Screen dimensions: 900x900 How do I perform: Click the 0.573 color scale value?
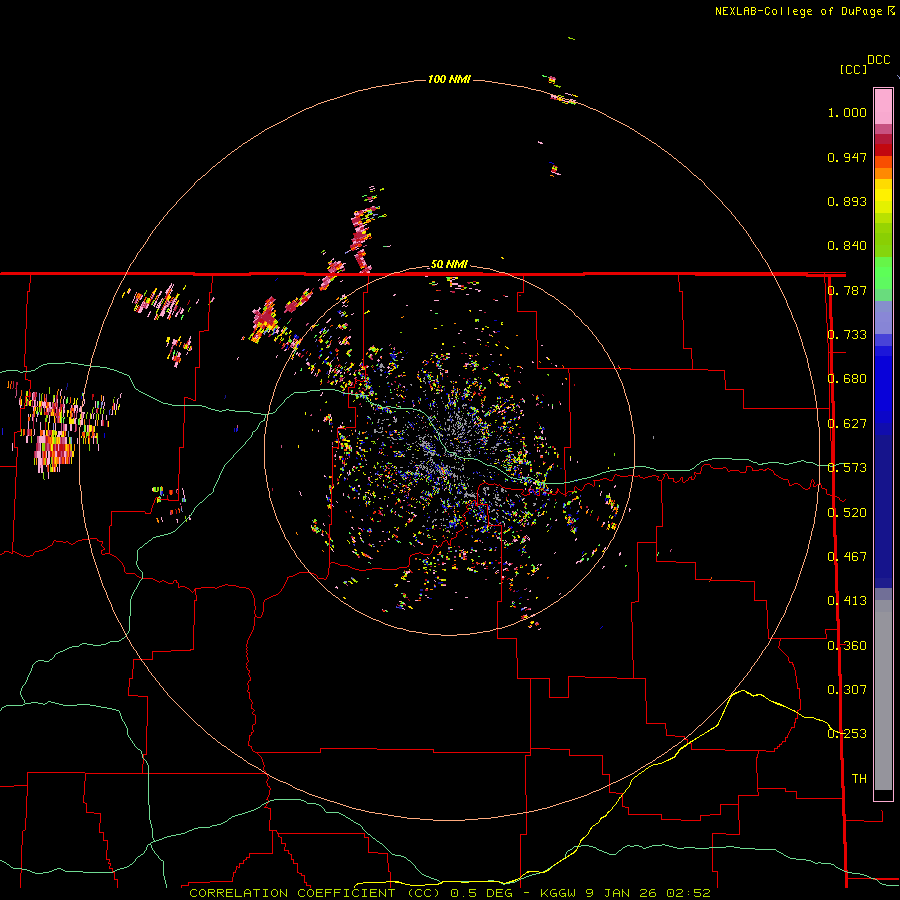coord(847,468)
